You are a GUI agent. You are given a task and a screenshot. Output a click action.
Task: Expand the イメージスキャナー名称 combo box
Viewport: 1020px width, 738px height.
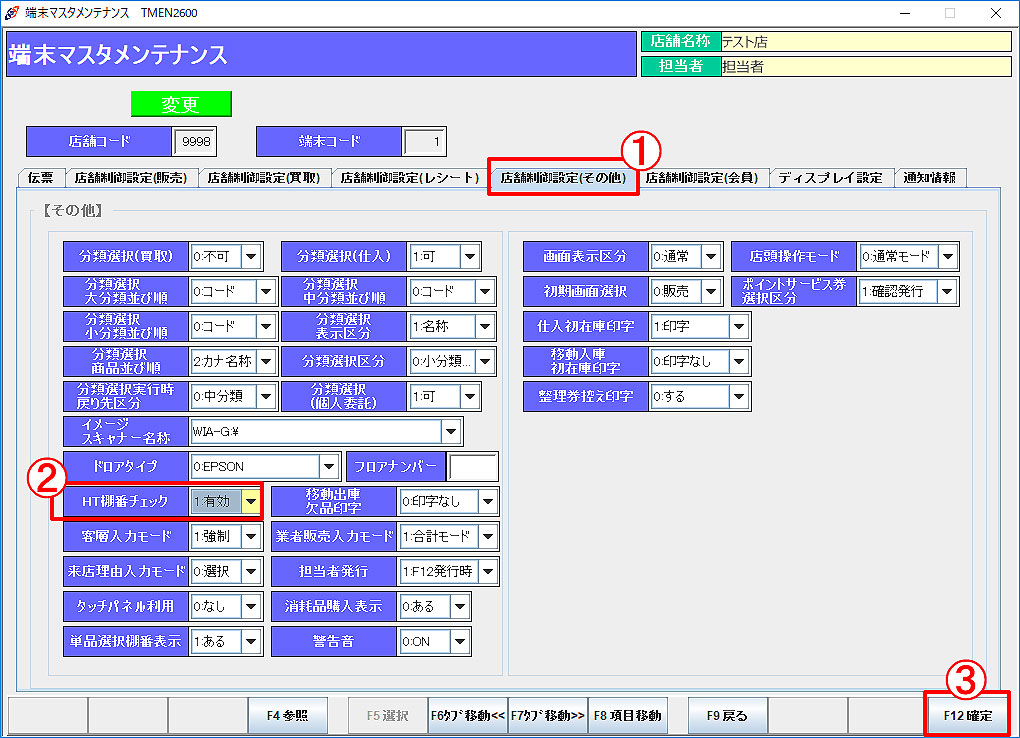(451, 432)
